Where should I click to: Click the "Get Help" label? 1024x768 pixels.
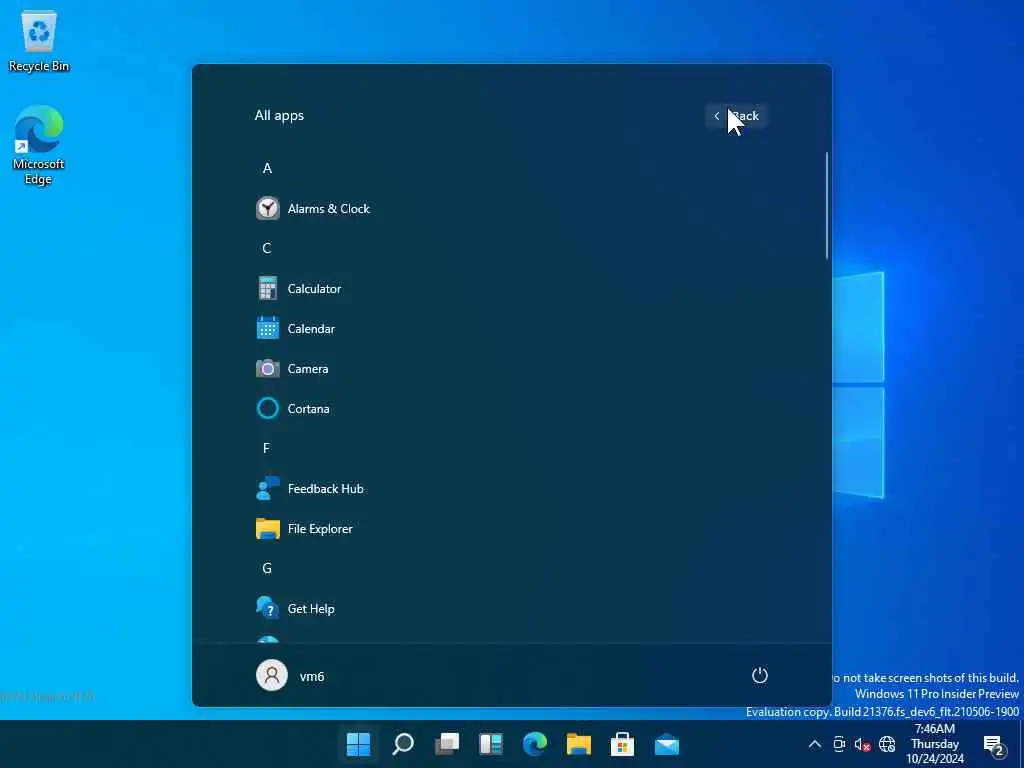tap(311, 608)
